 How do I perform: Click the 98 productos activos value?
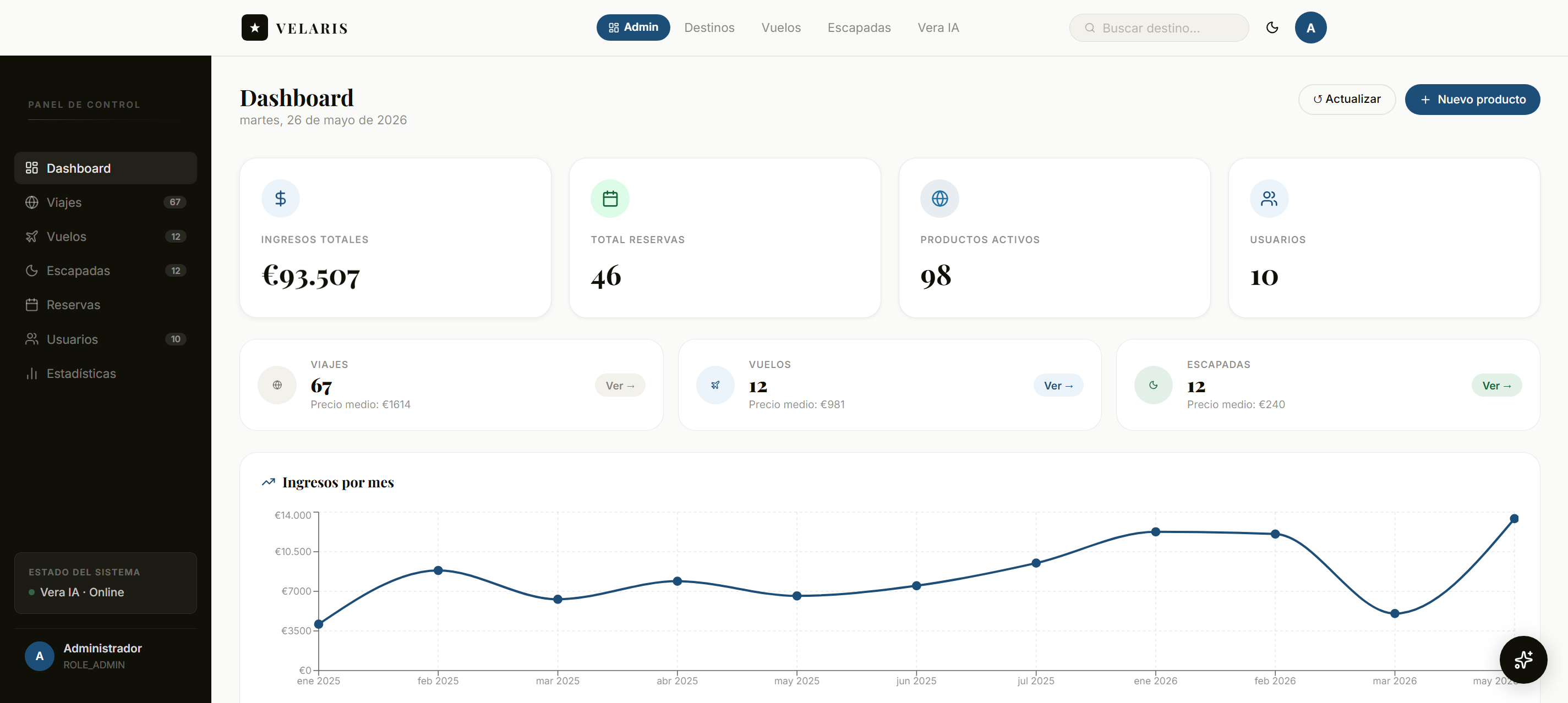936,277
